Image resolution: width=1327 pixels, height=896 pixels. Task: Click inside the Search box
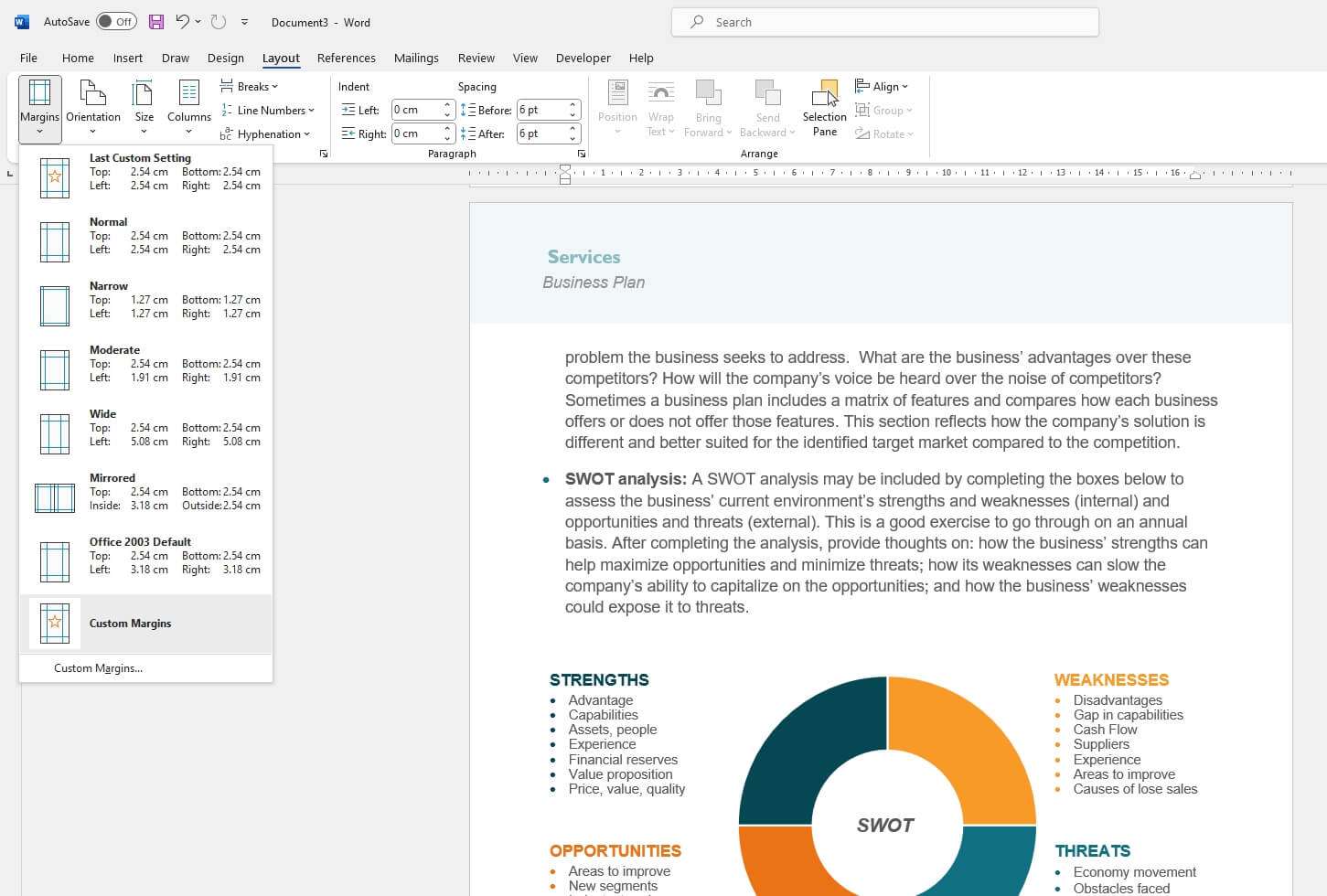pos(883,21)
